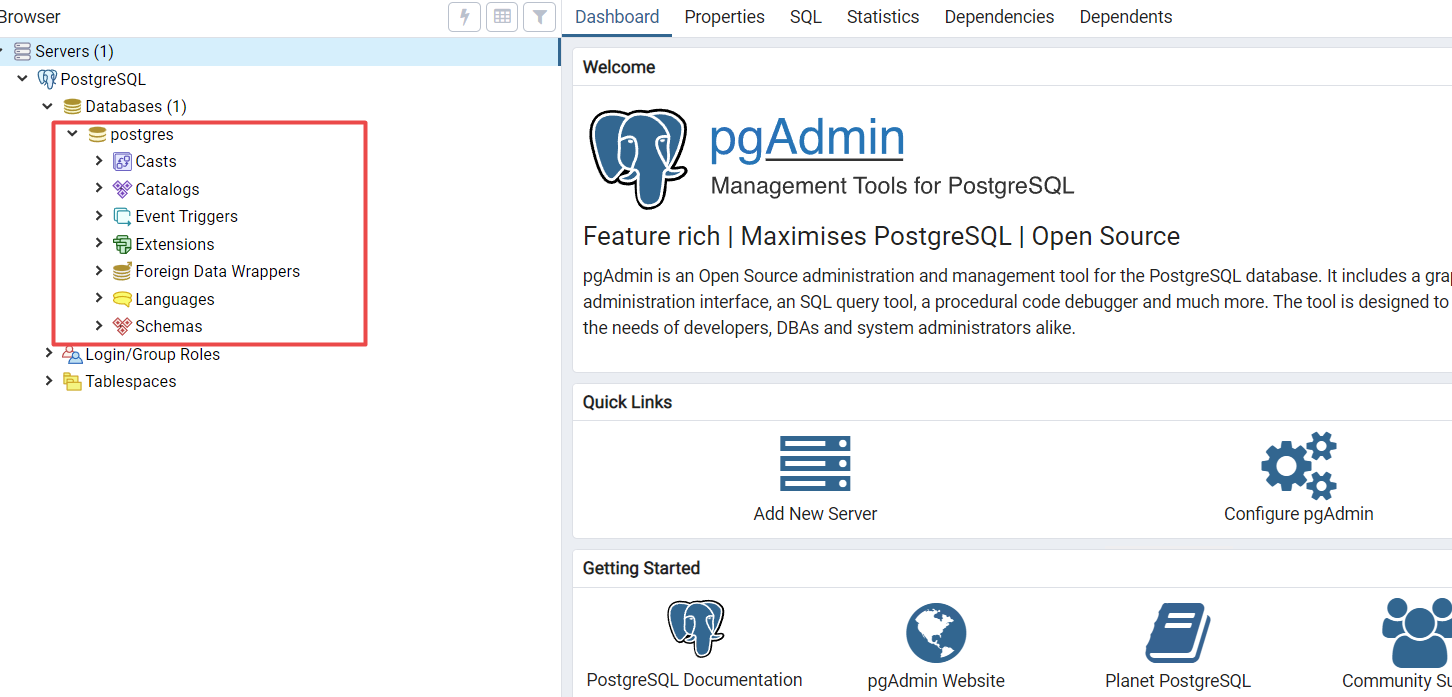Click the large pgAdmin elephant logo
The image size is (1452, 697).
coord(638,159)
